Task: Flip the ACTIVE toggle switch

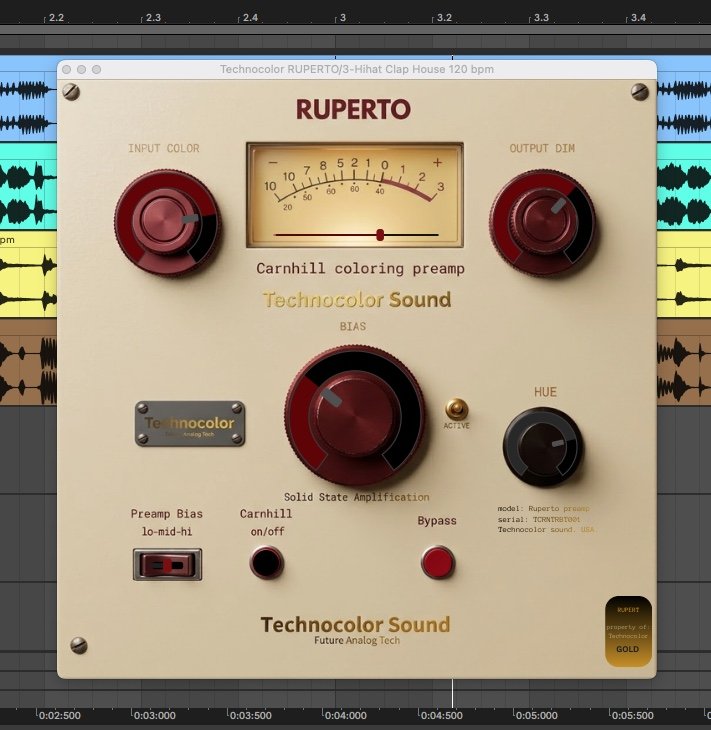Action: pos(456,409)
